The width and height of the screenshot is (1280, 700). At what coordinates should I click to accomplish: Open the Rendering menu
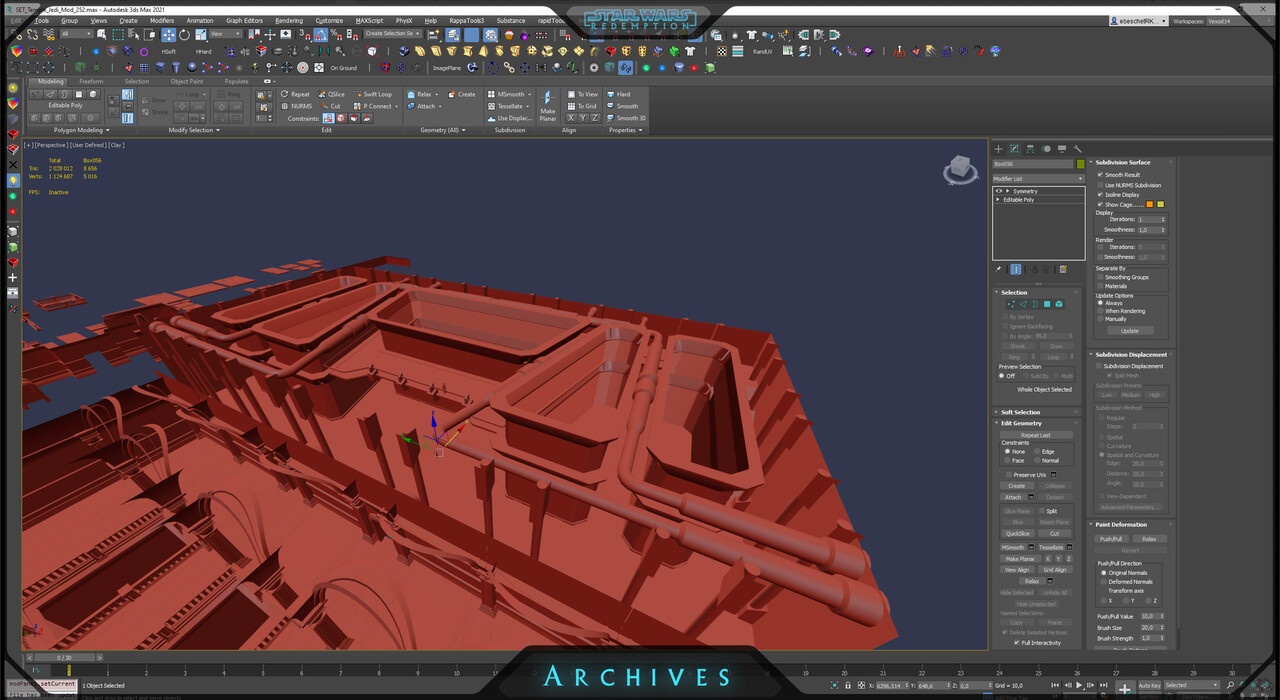coord(289,20)
